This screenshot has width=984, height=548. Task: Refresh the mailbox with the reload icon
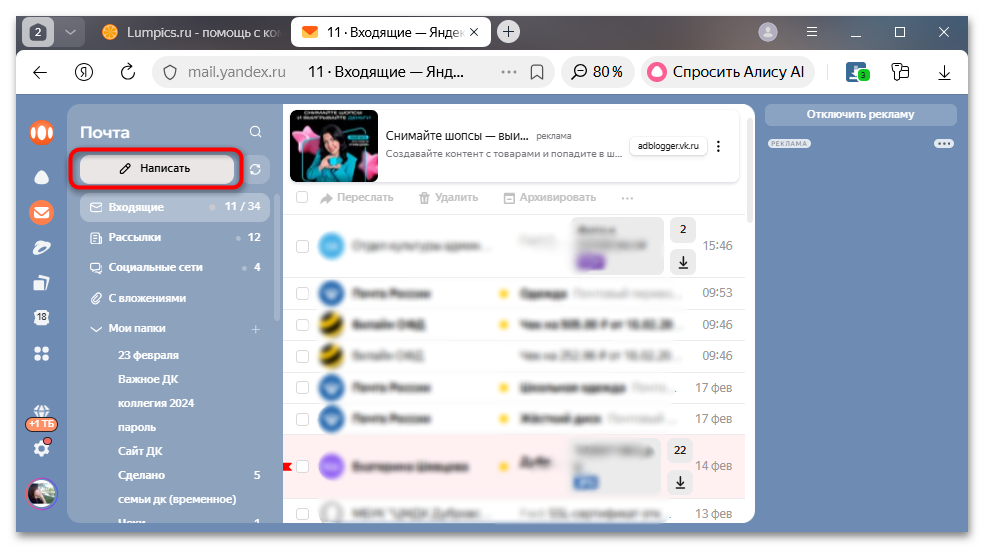click(x=255, y=169)
